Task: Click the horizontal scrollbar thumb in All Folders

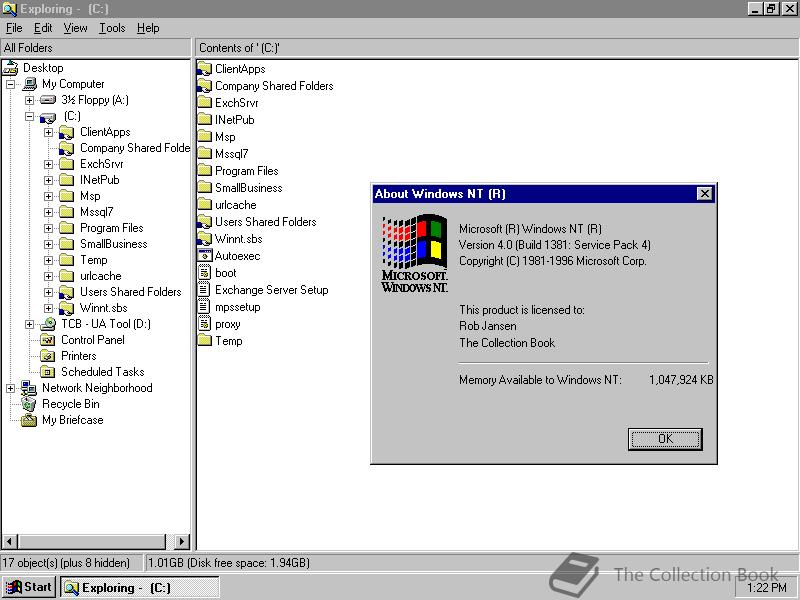Action: [x=92, y=541]
